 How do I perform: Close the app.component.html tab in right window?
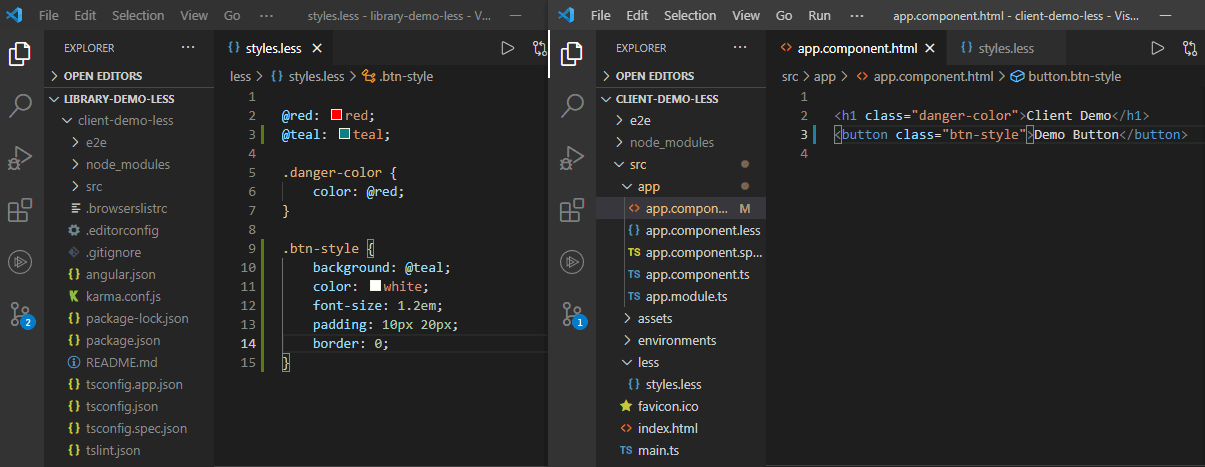click(930, 48)
